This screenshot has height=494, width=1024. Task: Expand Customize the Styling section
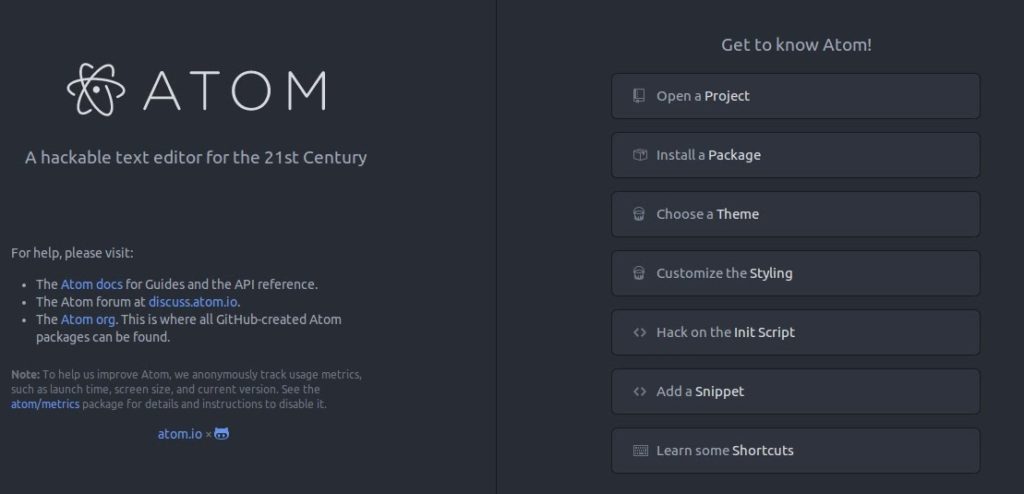click(795, 273)
